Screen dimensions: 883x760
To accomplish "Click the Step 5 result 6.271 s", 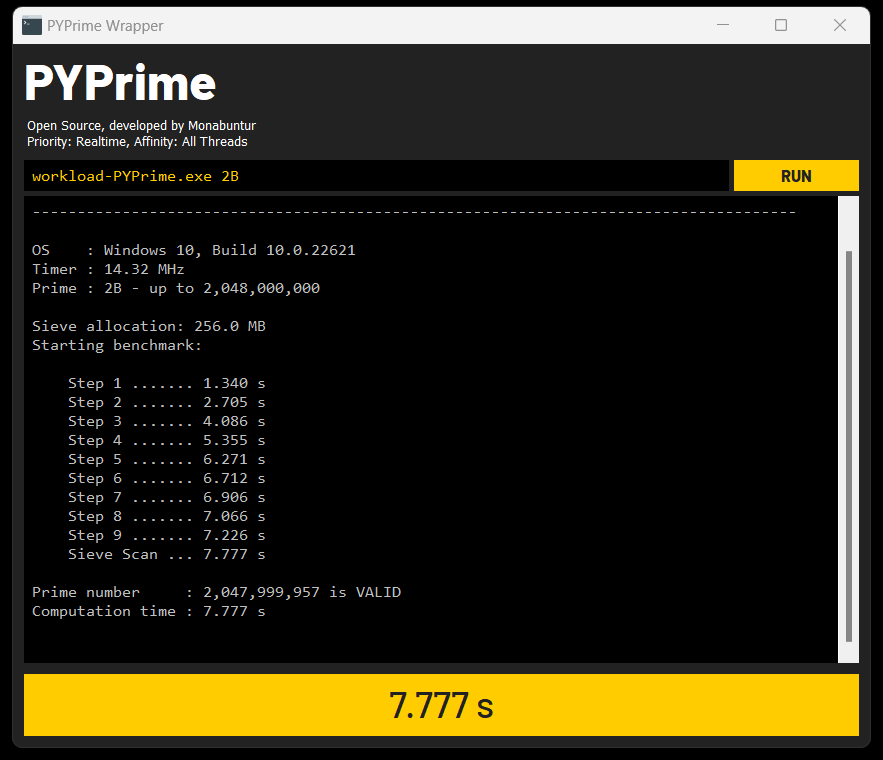I will 167,459.
